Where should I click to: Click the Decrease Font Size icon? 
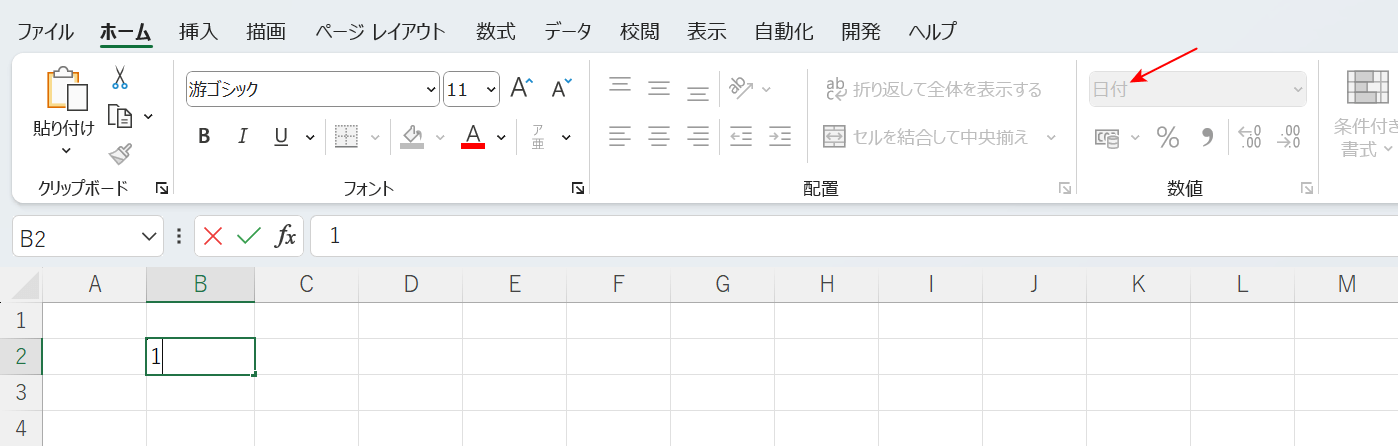coord(561,88)
